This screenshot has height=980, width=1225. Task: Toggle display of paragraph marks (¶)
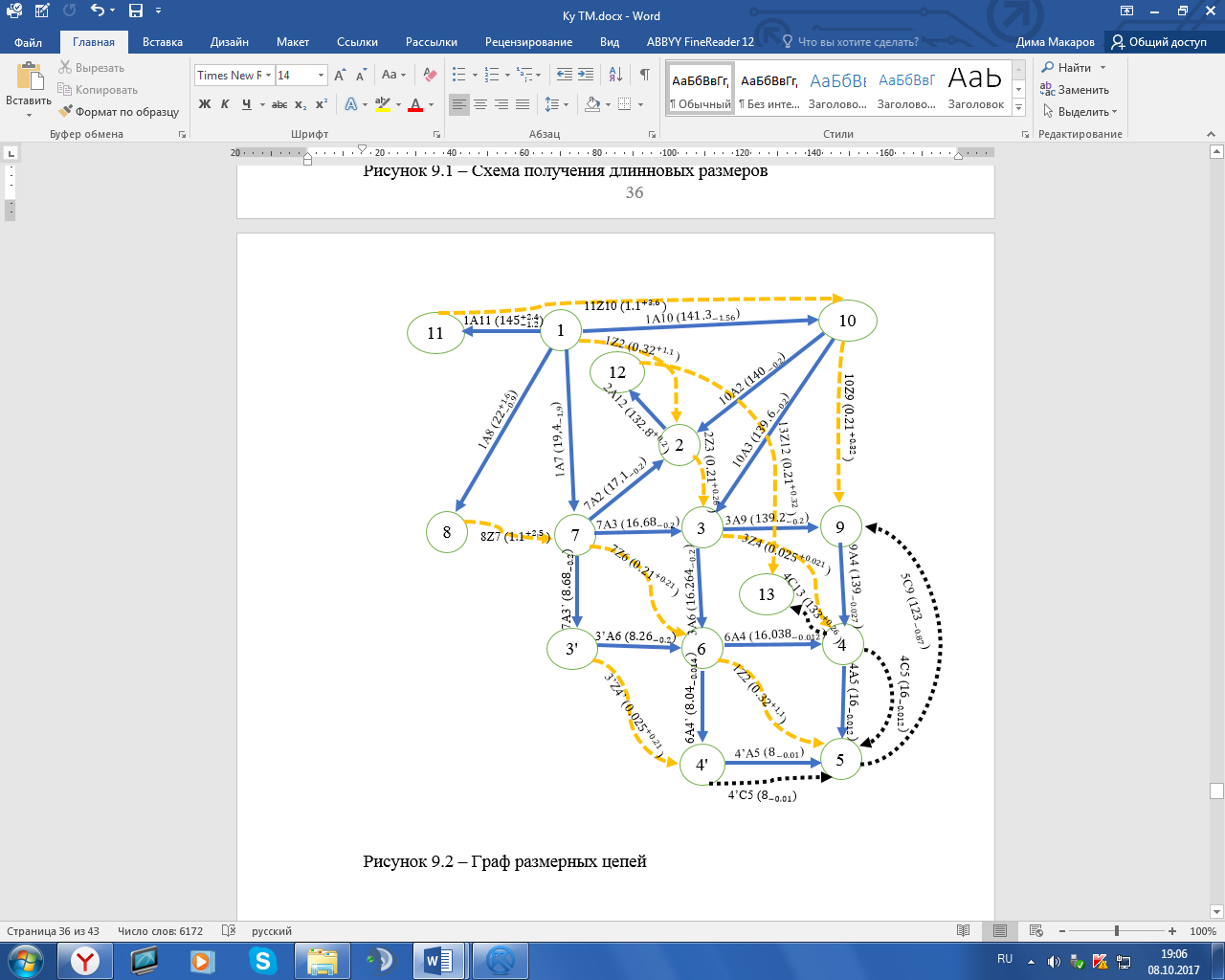(x=644, y=75)
